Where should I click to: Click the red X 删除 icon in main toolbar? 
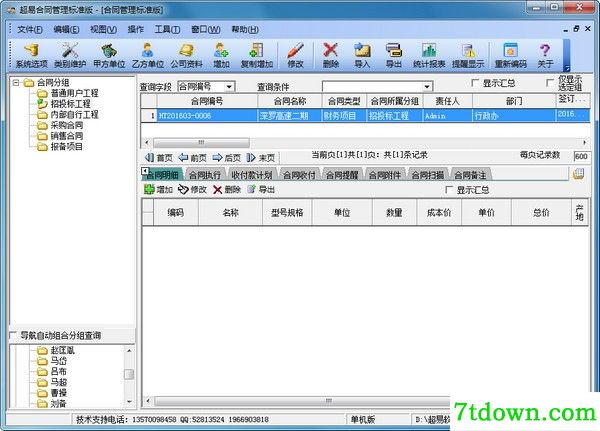coord(331,56)
